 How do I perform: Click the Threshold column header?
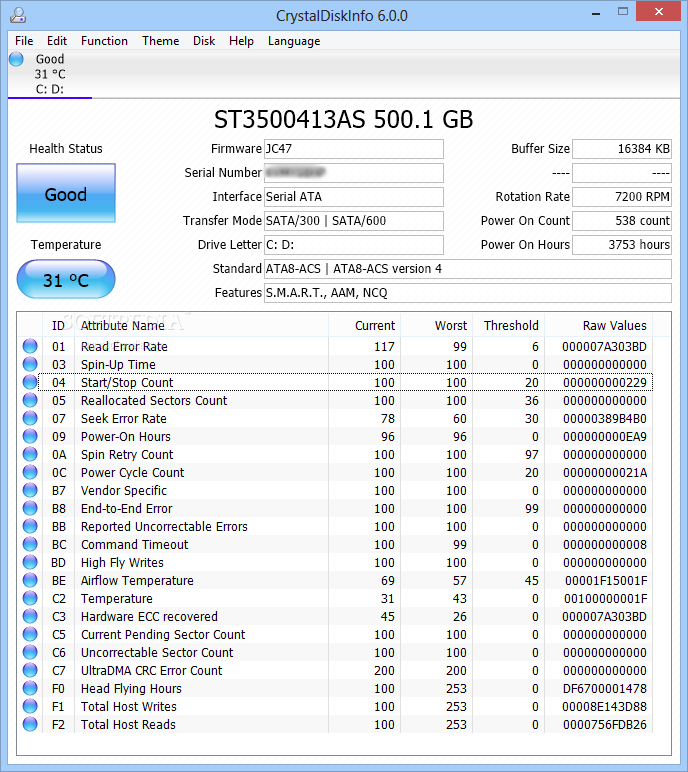point(509,325)
